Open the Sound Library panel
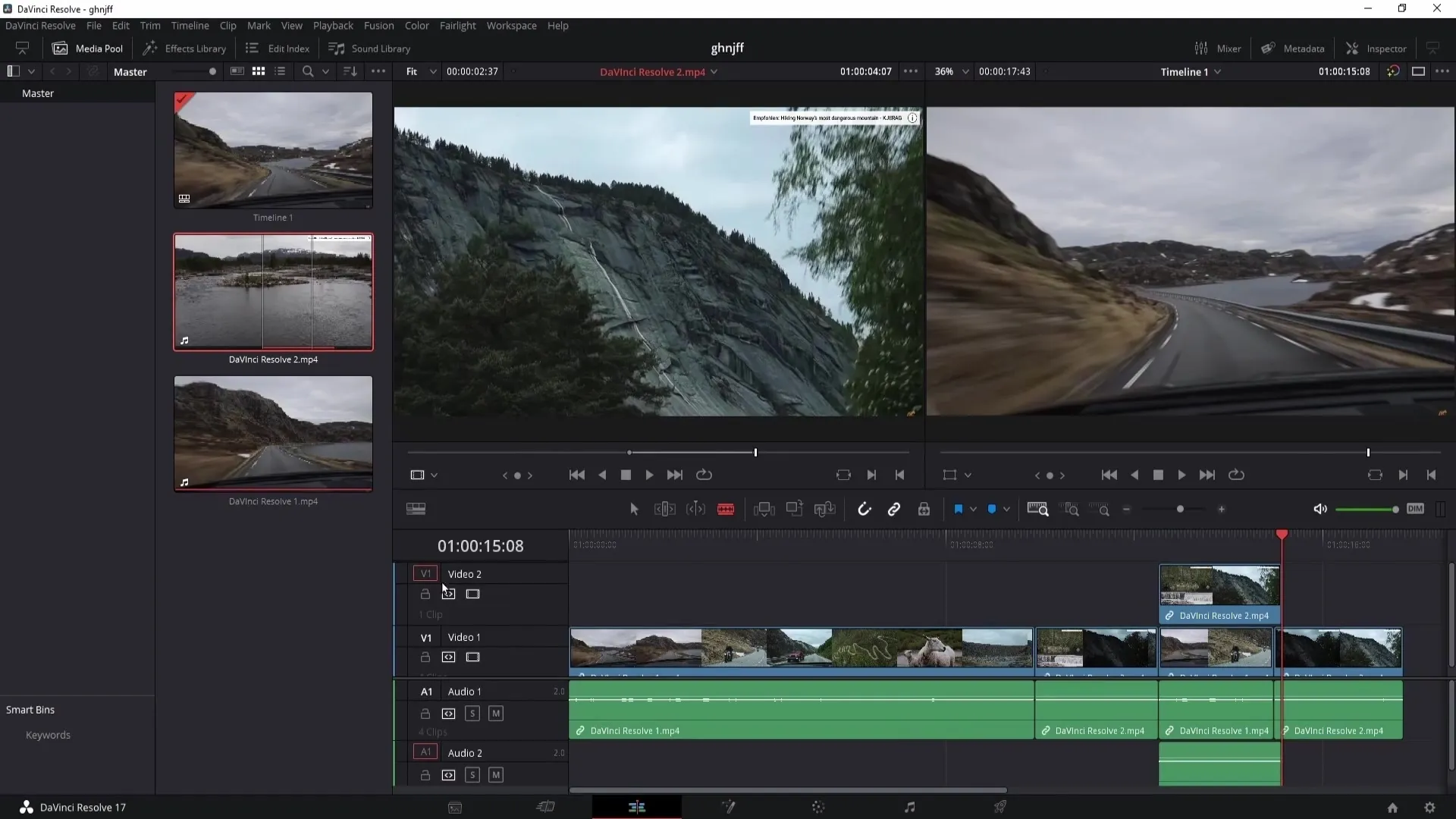The width and height of the screenshot is (1456, 819). coord(369,49)
